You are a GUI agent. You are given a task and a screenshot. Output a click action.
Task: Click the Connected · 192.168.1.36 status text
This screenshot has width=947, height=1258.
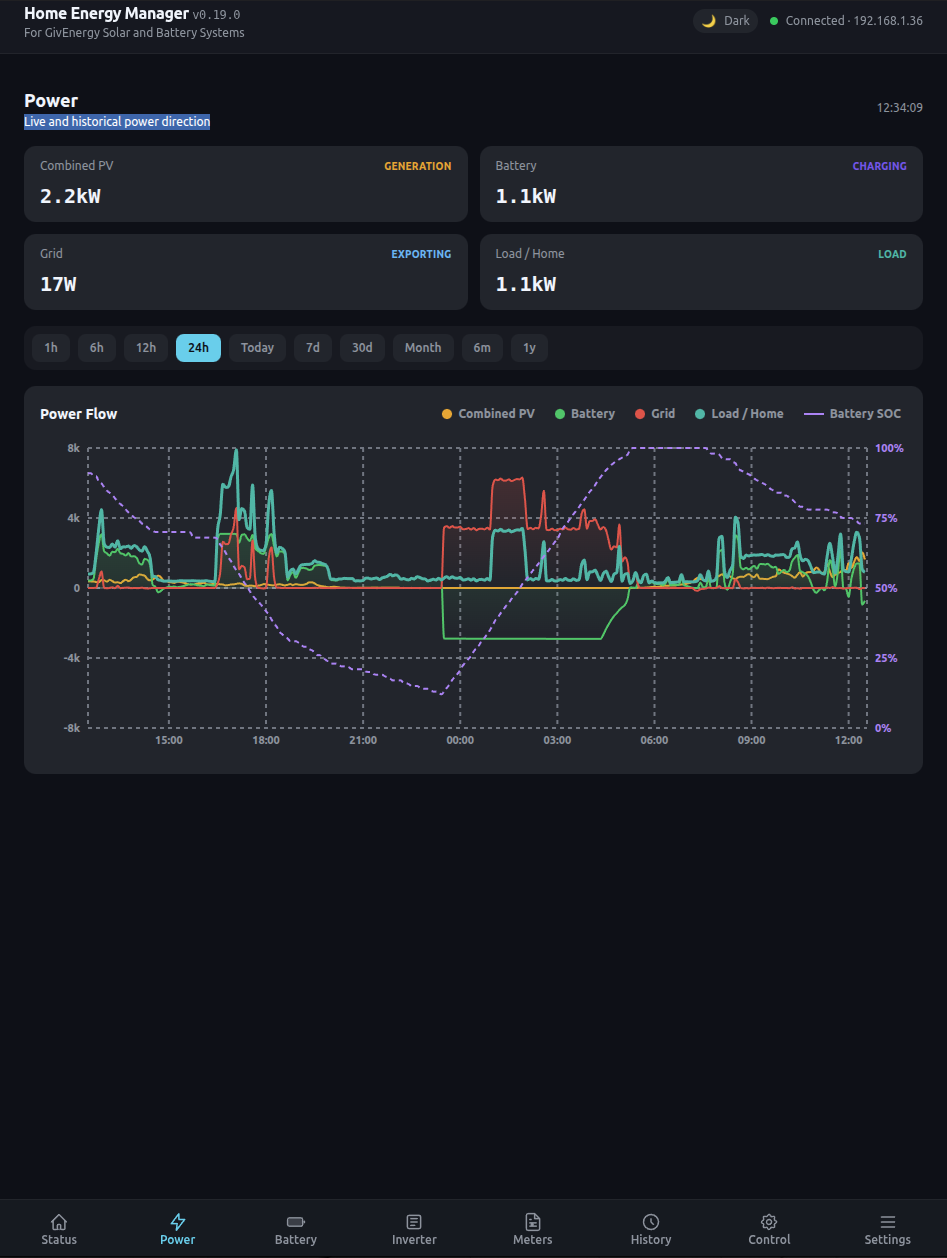pos(854,21)
